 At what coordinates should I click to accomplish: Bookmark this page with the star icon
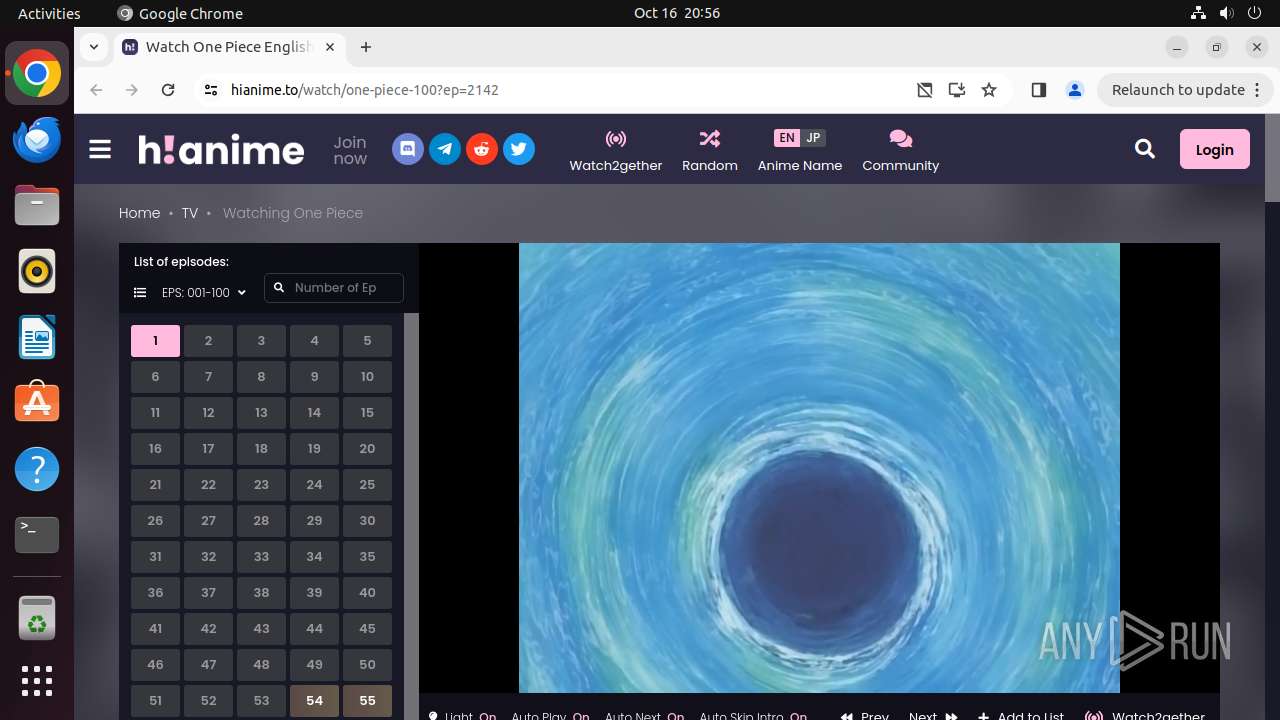tap(989, 90)
